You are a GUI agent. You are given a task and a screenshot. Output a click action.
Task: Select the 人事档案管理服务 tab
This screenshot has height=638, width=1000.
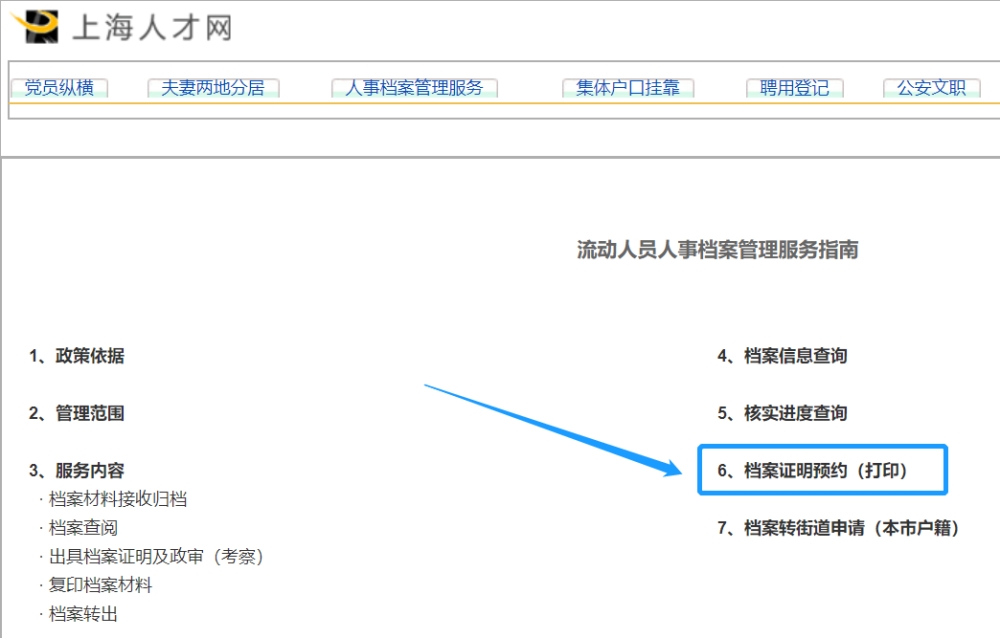coord(414,88)
